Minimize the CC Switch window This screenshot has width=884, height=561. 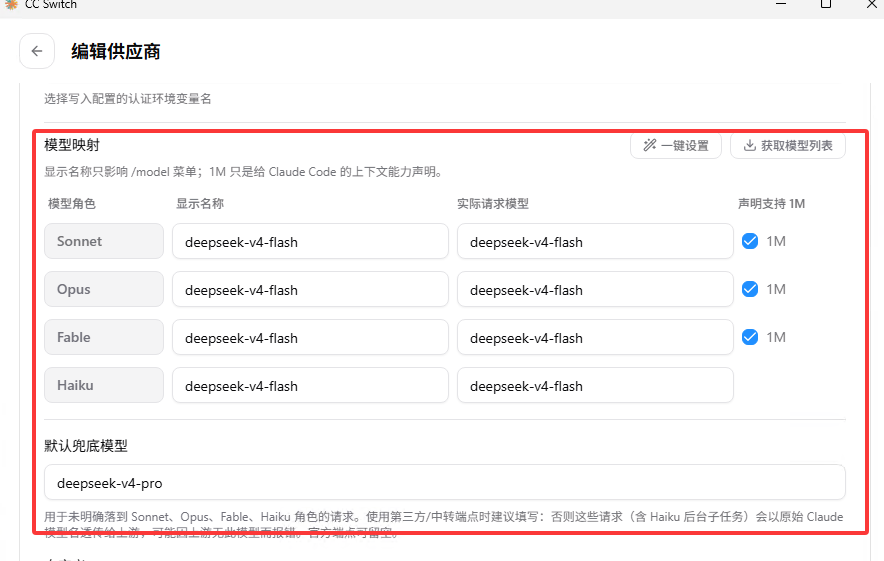[781, 4]
